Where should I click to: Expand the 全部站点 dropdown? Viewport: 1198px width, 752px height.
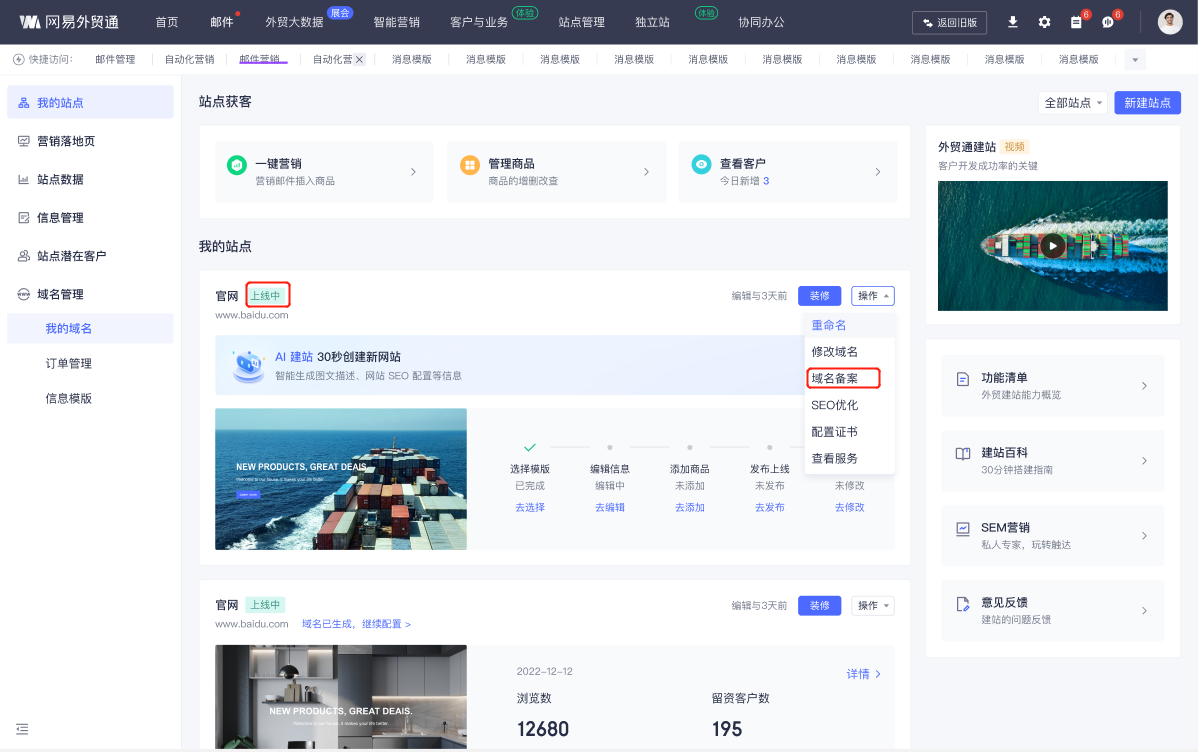coord(1074,103)
